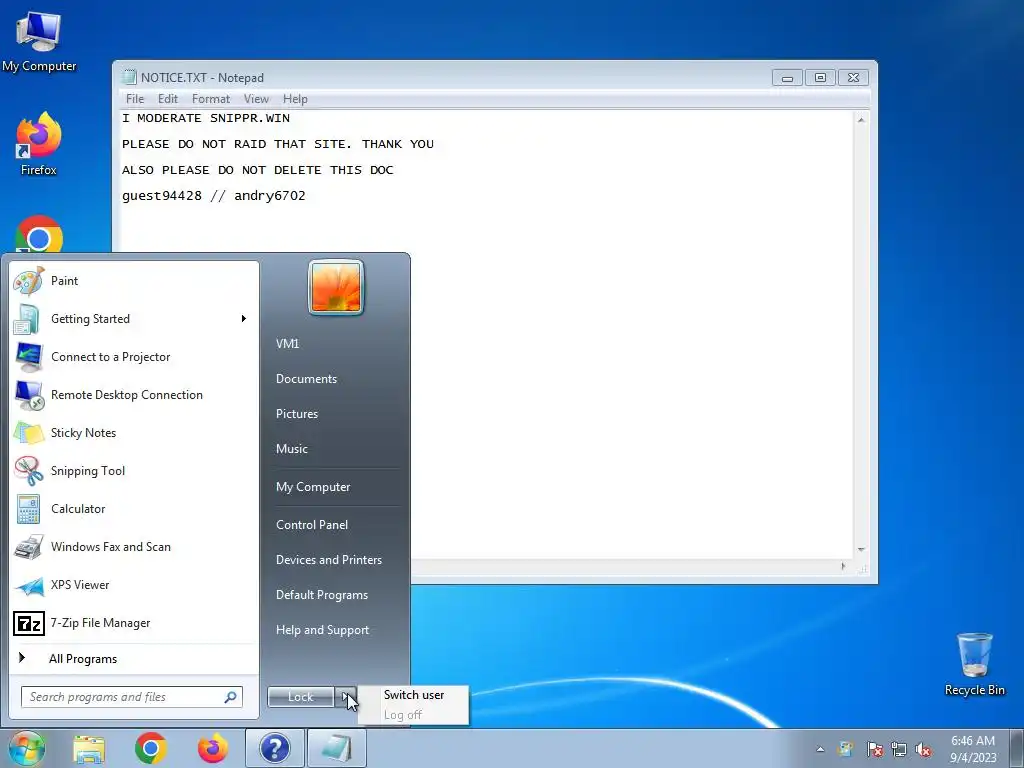Screen dimensions: 1024x768
Task: Click the network tray icon
Action: (x=899, y=749)
